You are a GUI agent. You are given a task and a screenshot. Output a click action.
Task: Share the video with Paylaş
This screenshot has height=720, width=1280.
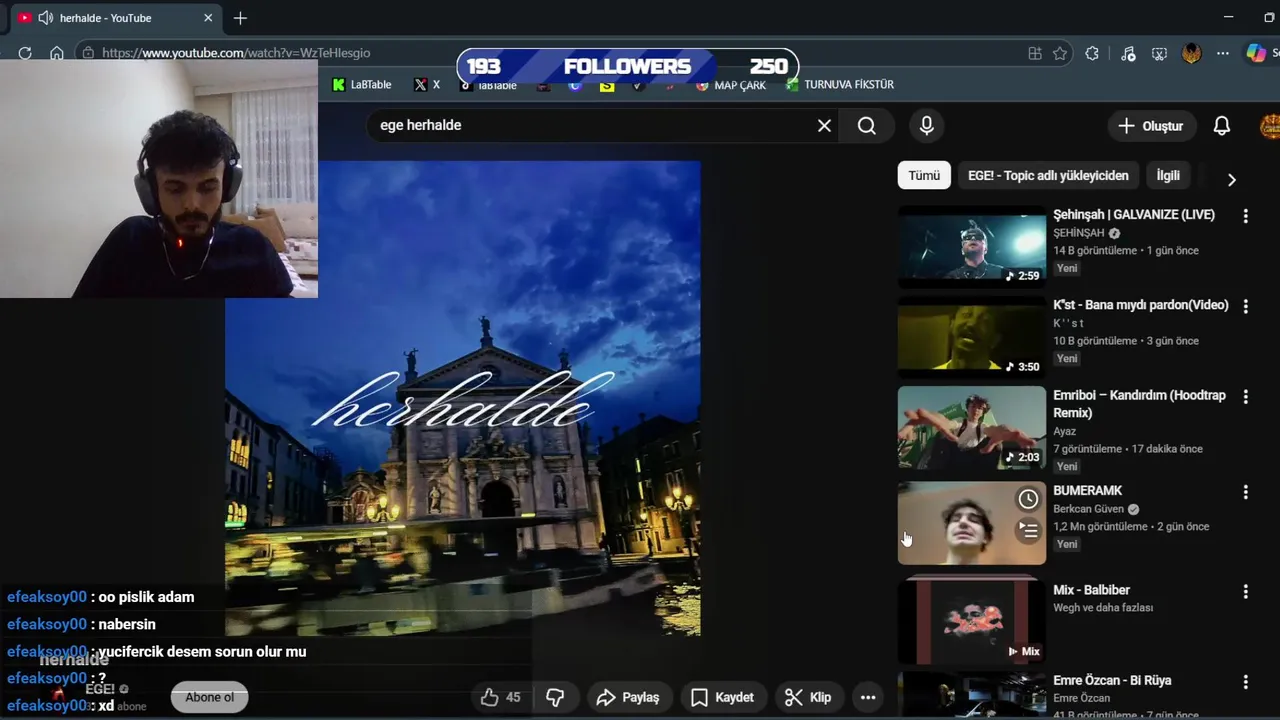[627, 697]
